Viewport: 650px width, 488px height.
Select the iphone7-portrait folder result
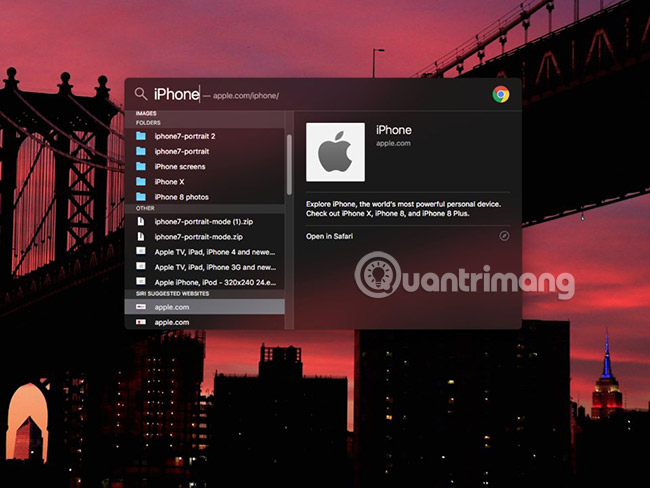point(181,151)
